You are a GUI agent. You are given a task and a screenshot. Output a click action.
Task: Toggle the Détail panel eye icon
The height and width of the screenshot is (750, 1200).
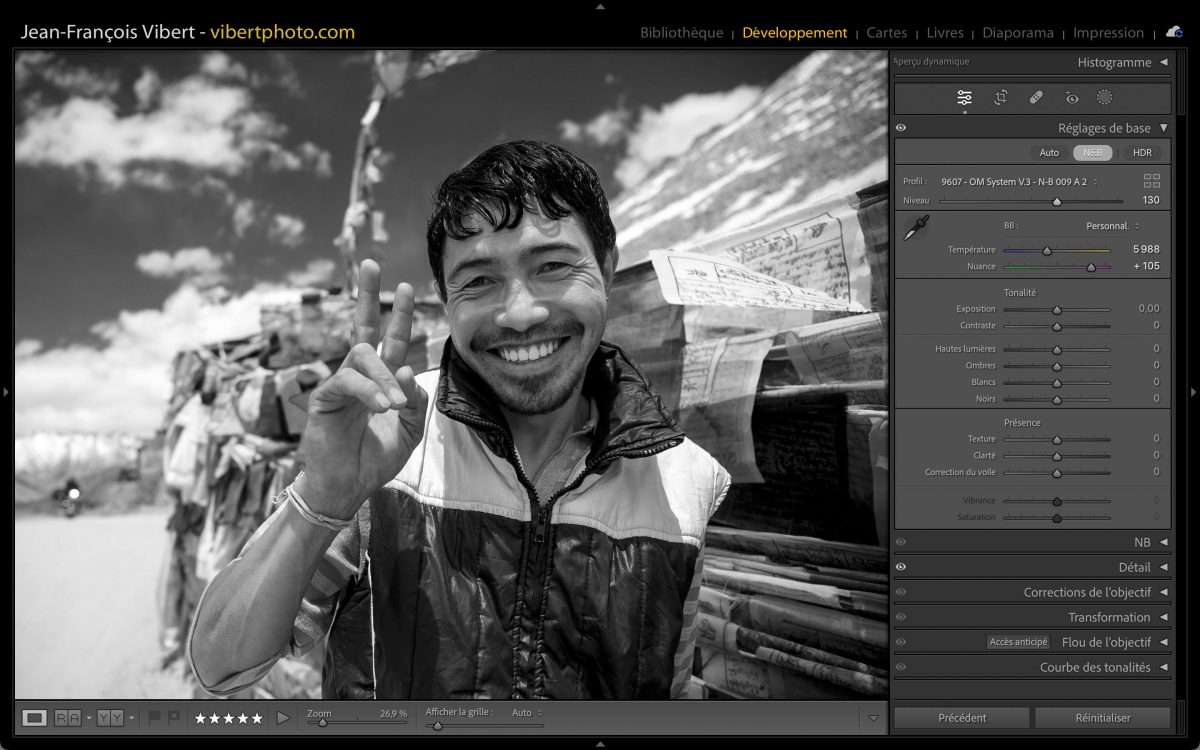click(901, 567)
